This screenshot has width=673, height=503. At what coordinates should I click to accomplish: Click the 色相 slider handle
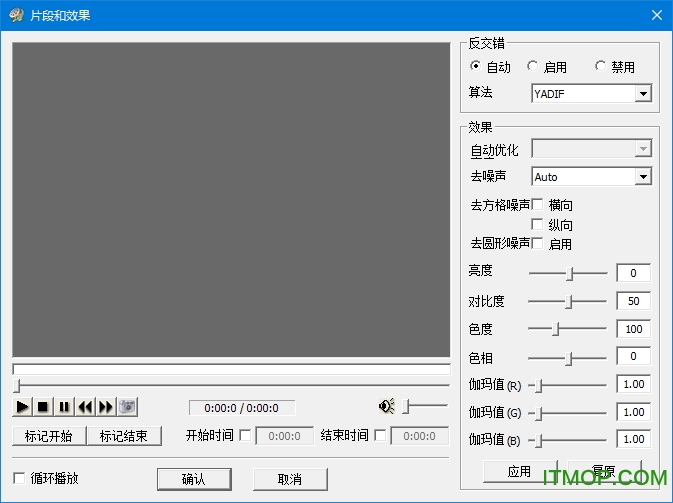click(569, 358)
